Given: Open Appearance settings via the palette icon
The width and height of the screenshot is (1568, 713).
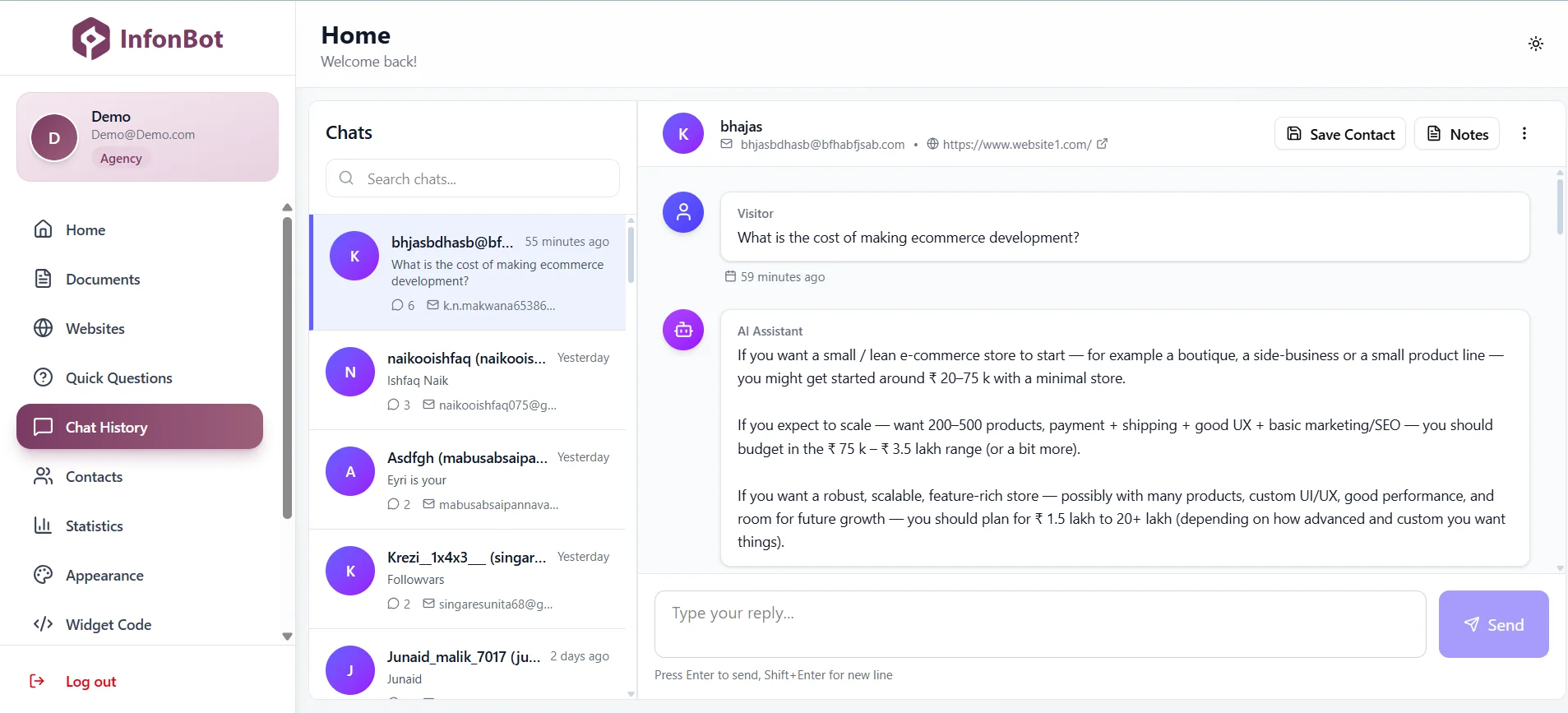Looking at the screenshot, I should tap(43, 575).
